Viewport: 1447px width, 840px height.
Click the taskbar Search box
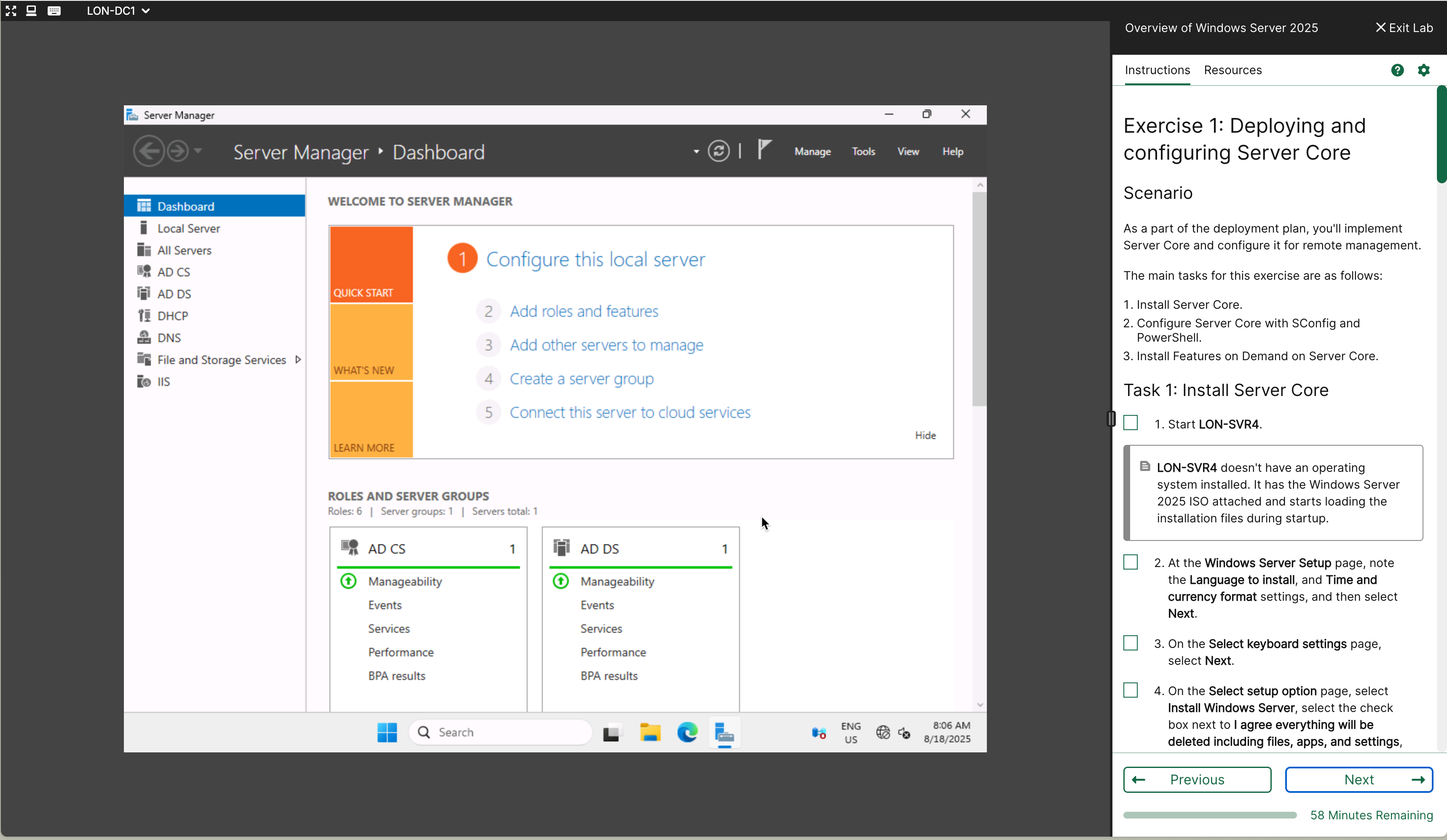[x=500, y=732]
